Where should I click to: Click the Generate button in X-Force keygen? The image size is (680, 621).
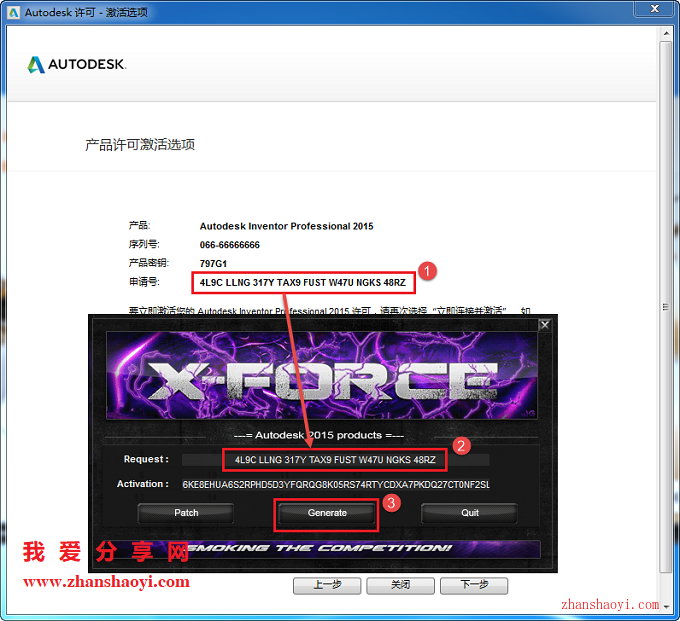coord(327,513)
